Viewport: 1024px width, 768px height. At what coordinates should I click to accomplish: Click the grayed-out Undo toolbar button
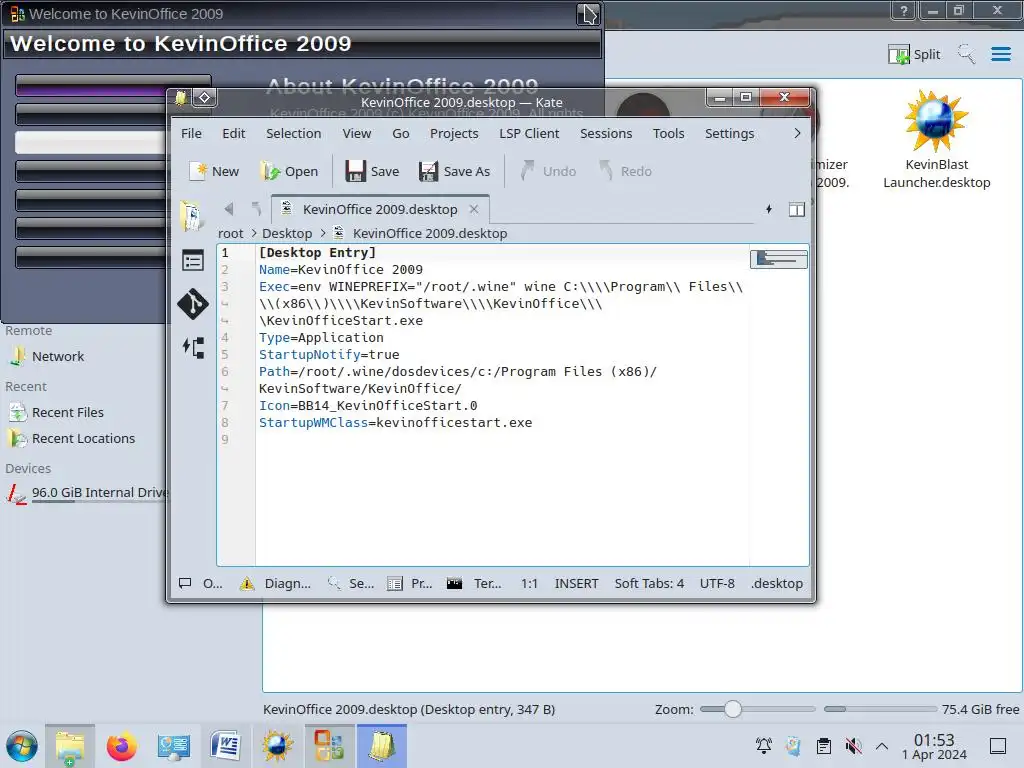click(549, 171)
